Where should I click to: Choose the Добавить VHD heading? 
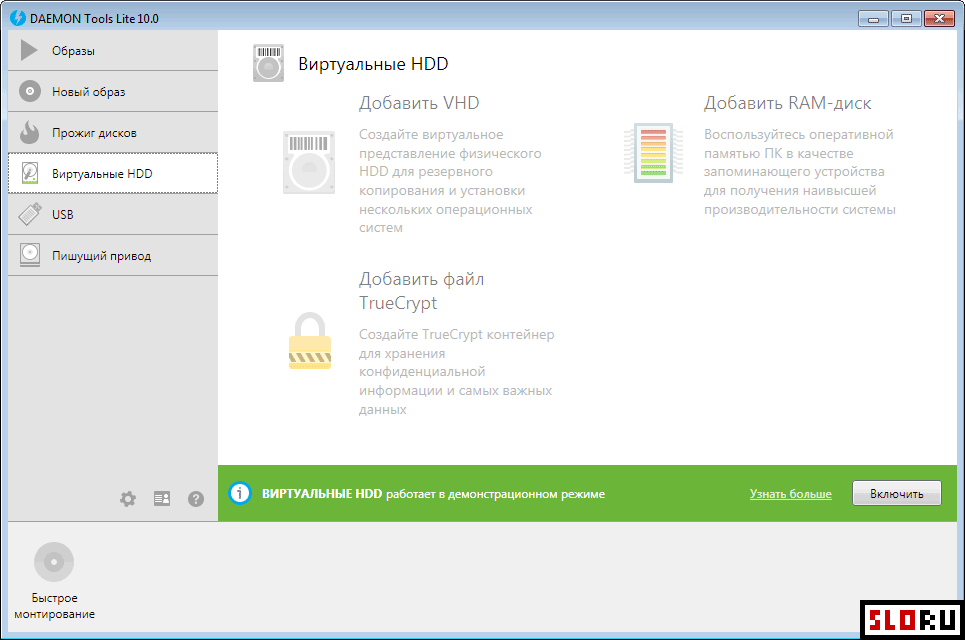[419, 103]
